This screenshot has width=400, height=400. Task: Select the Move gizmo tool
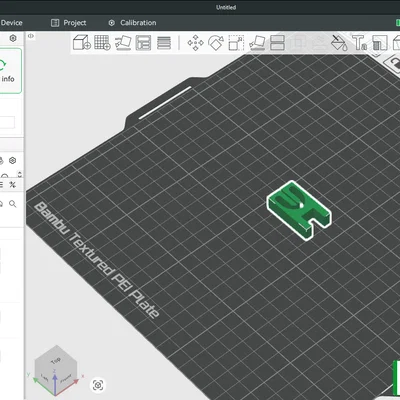196,43
